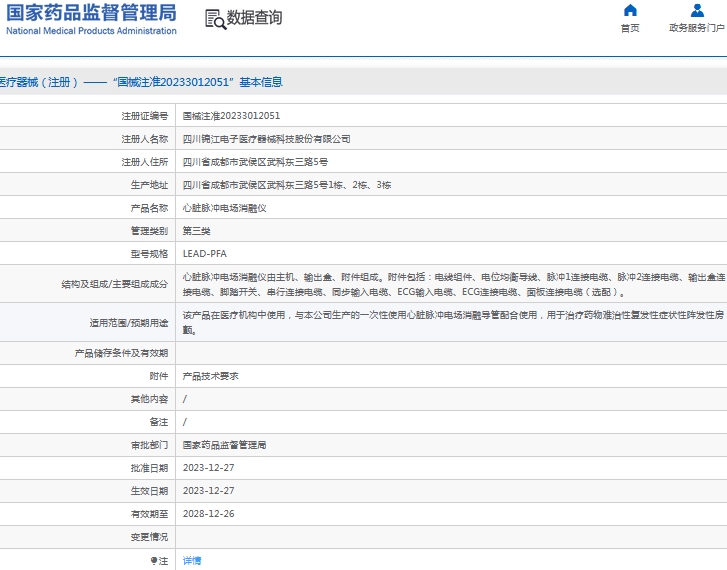Click the 有效期至 row label

[x=149, y=514]
